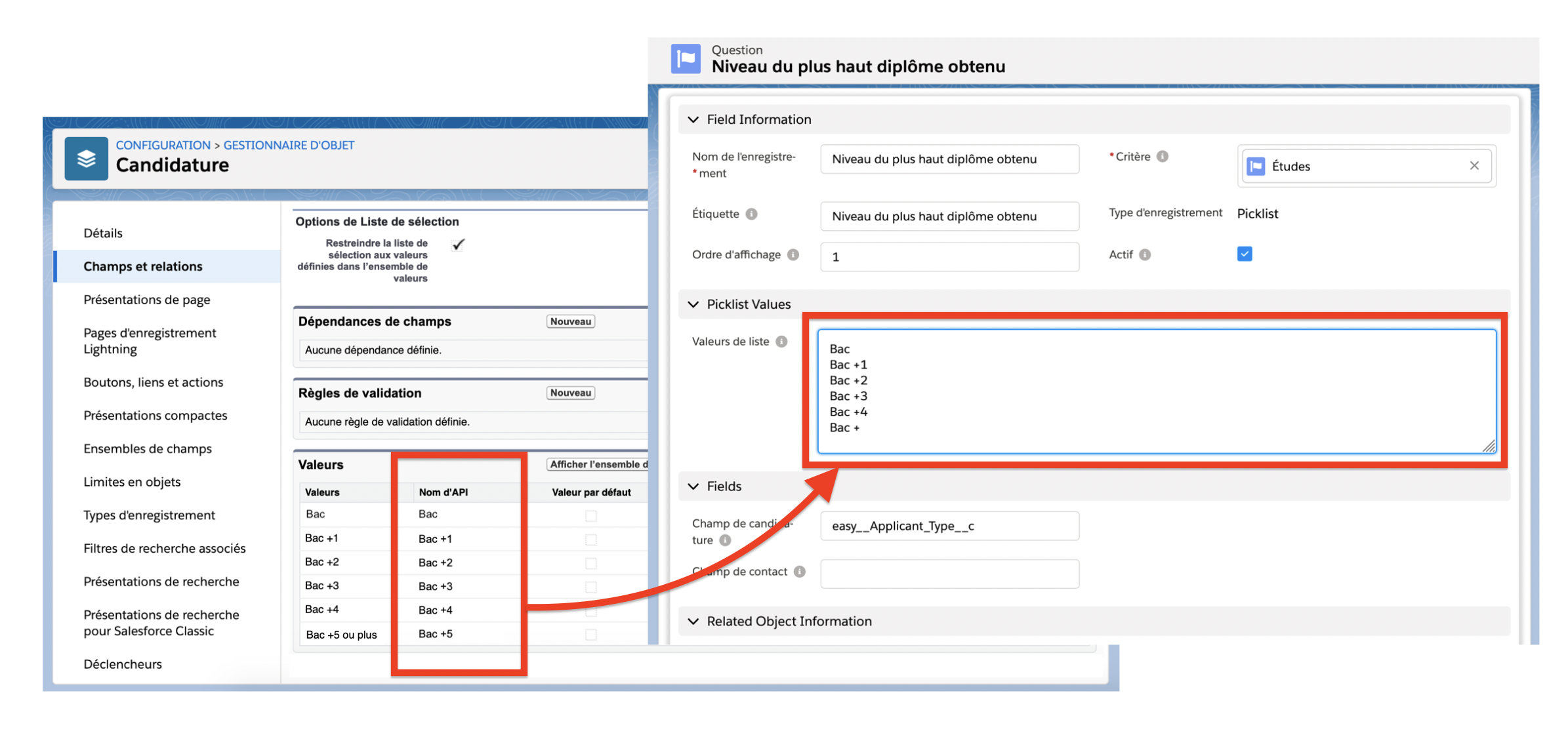The image size is (1568, 733).
Task: Remove Études from the Critère lookup
Action: pyautogui.click(x=1474, y=166)
